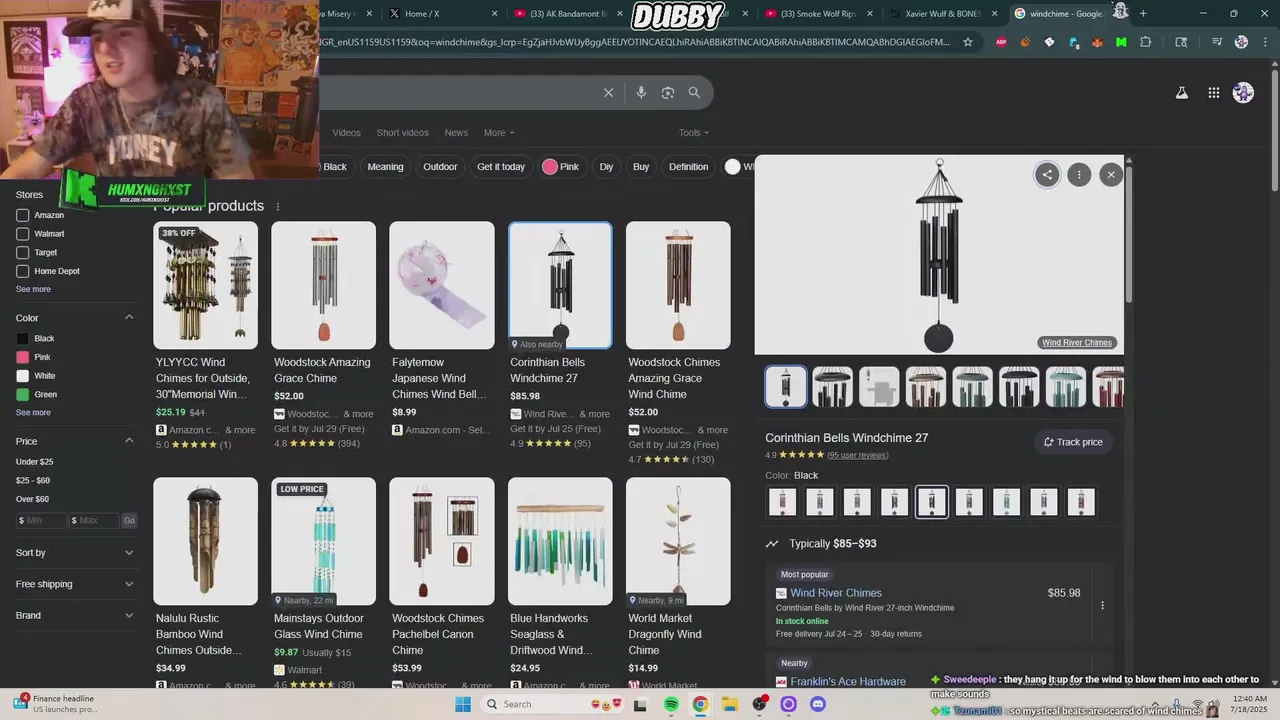Select the Get it today chip
Screen dimensions: 1280x720
(x=501, y=167)
